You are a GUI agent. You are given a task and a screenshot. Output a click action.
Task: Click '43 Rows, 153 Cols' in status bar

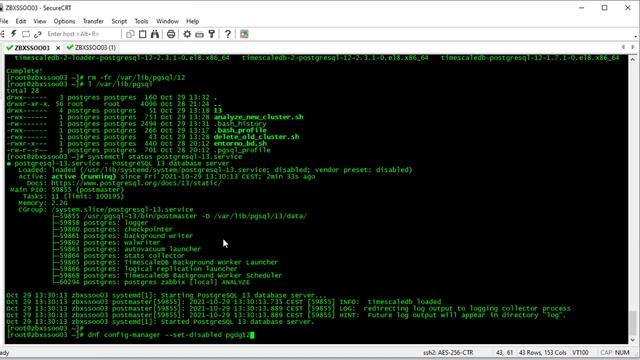[x=542, y=352]
